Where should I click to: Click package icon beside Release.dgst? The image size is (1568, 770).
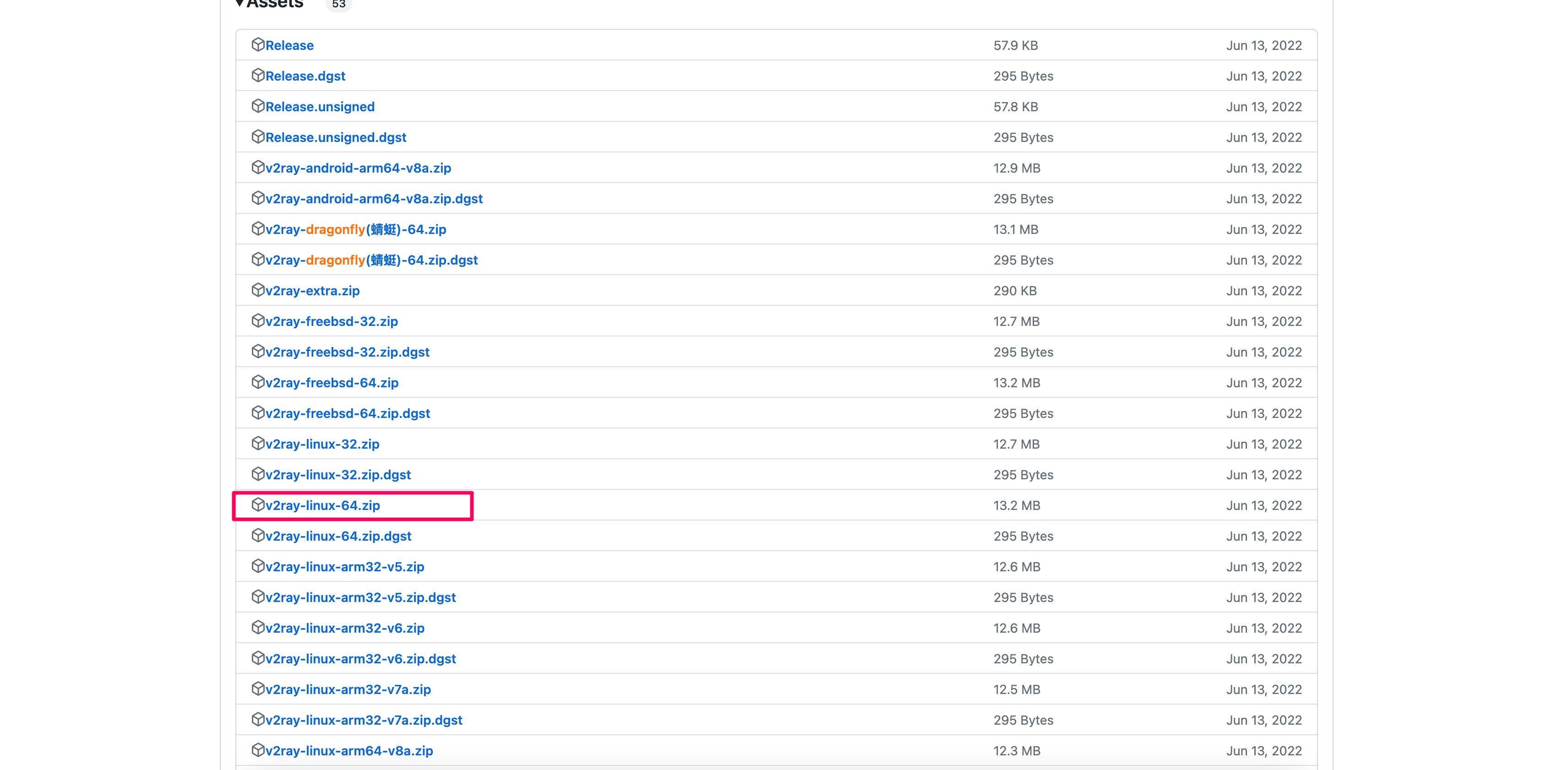tap(257, 75)
